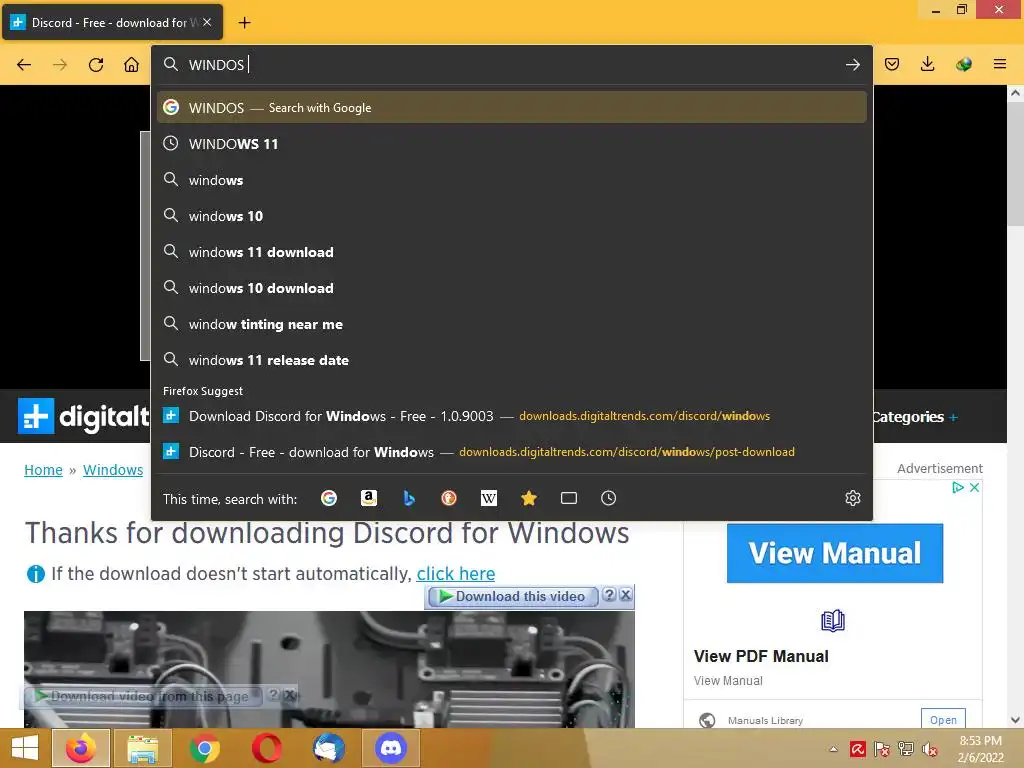Open 'Download Discord for Windows' Firefox suggestion

pyautogui.click(x=511, y=416)
